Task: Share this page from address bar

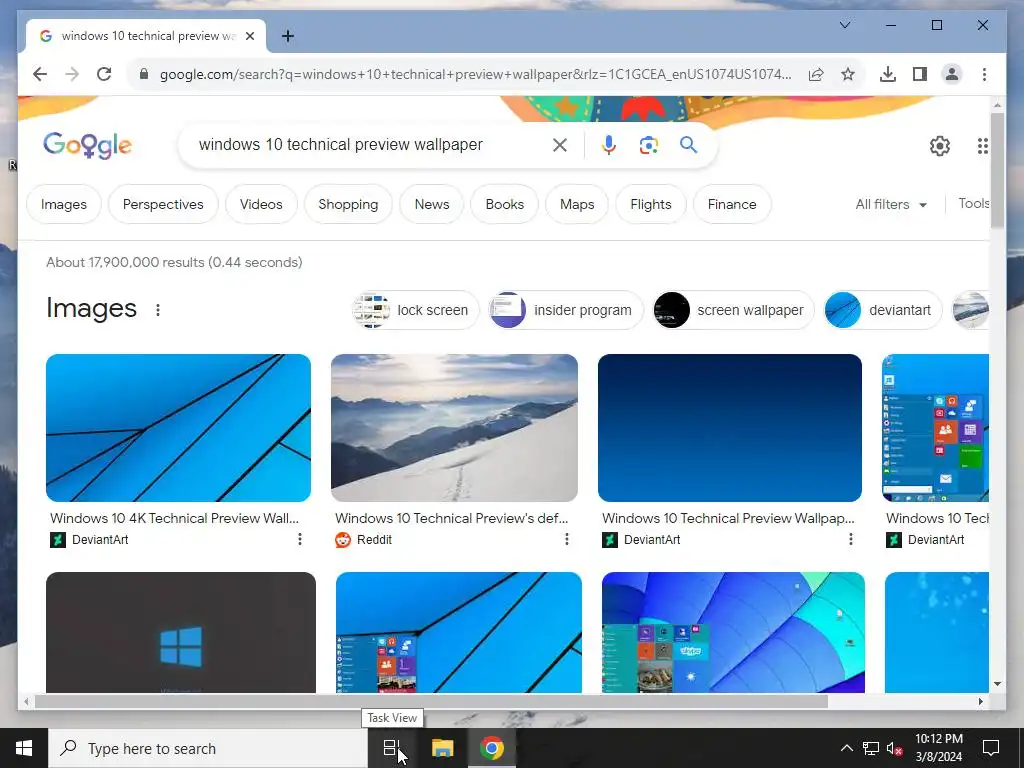Action: (x=816, y=74)
